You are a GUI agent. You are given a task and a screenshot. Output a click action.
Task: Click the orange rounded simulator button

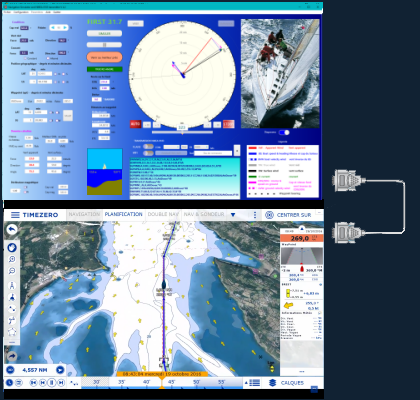[104, 57]
